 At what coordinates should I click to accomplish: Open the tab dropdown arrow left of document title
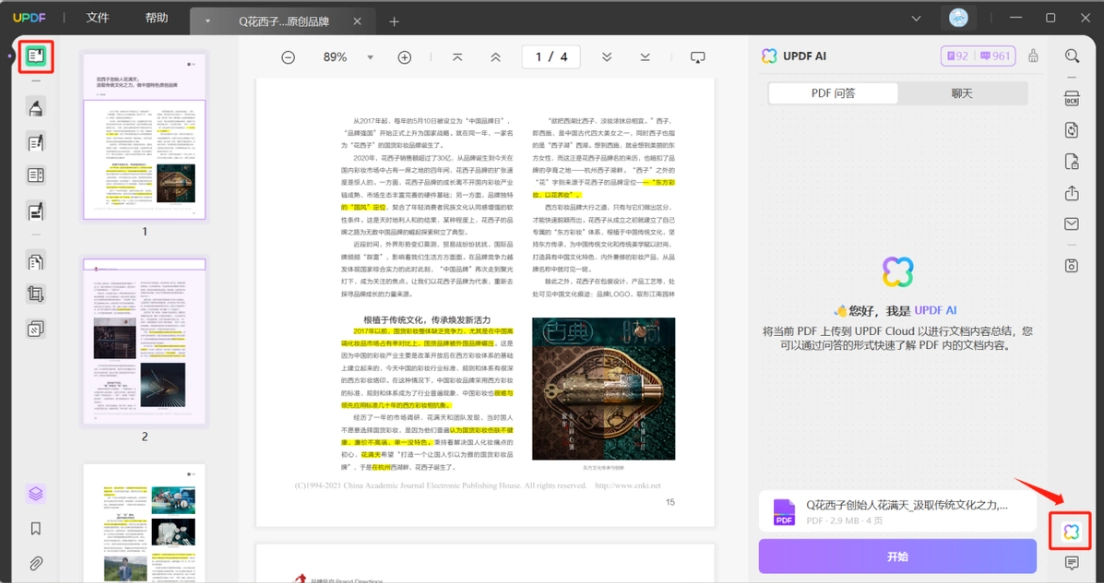click(x=208, y=21)
